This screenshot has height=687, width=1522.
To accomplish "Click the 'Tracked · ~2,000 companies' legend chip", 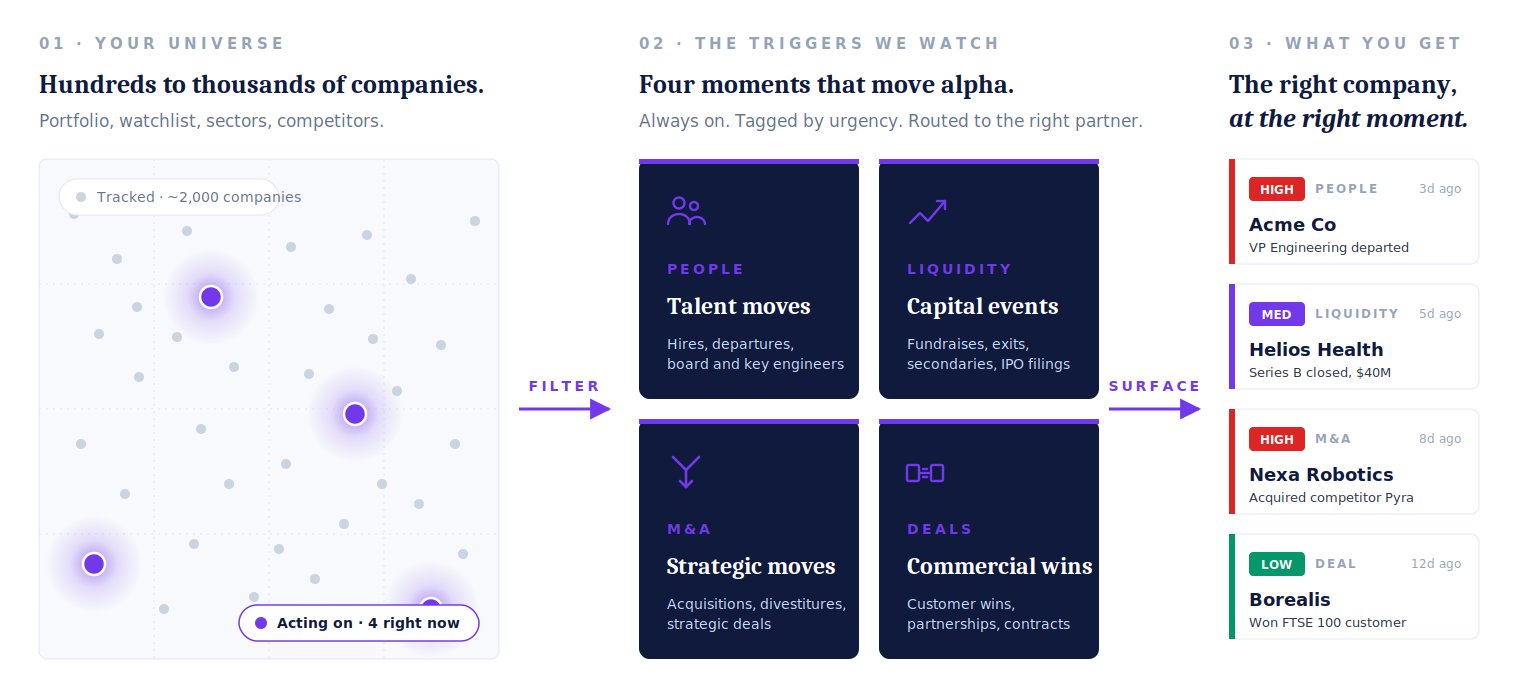I will [189, 197].
